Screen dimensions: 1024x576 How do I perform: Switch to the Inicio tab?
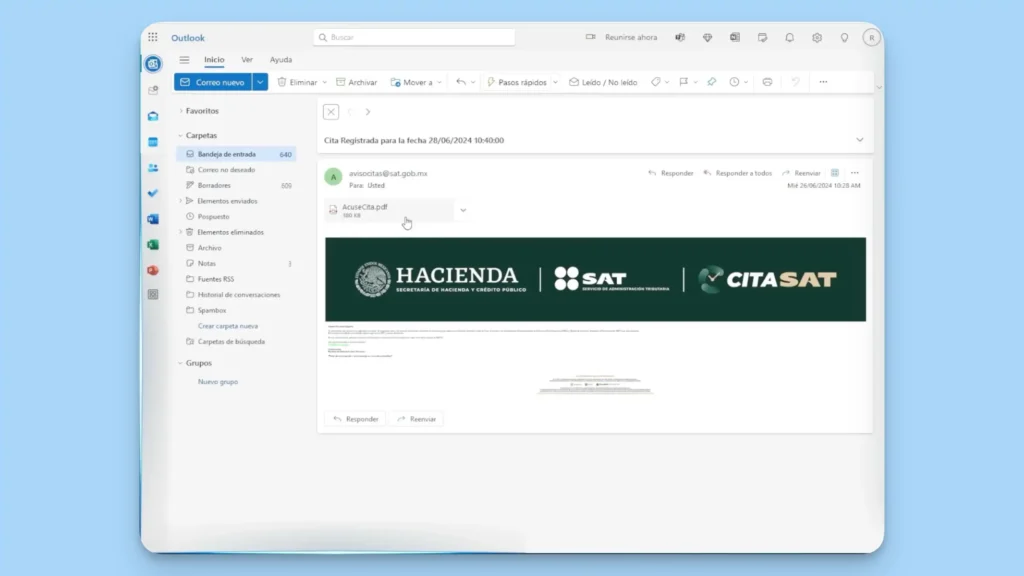pyautogui.click(x=214, y=59)
